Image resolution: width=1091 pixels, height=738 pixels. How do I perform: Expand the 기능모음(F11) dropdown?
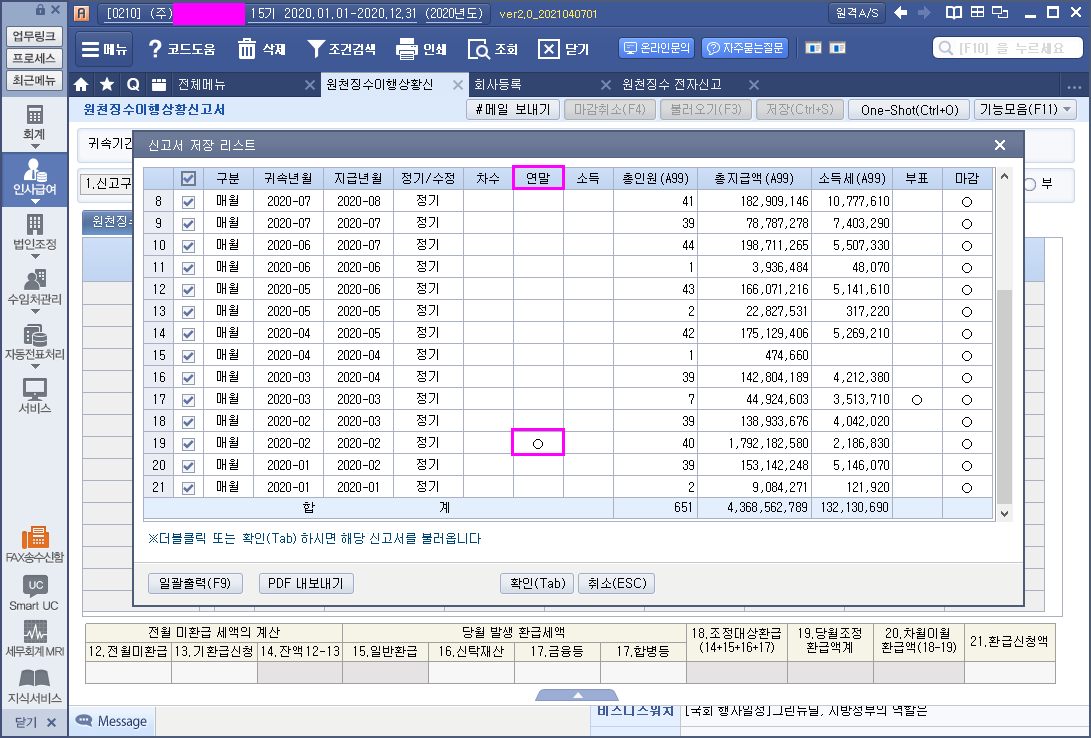[1025, 110]
